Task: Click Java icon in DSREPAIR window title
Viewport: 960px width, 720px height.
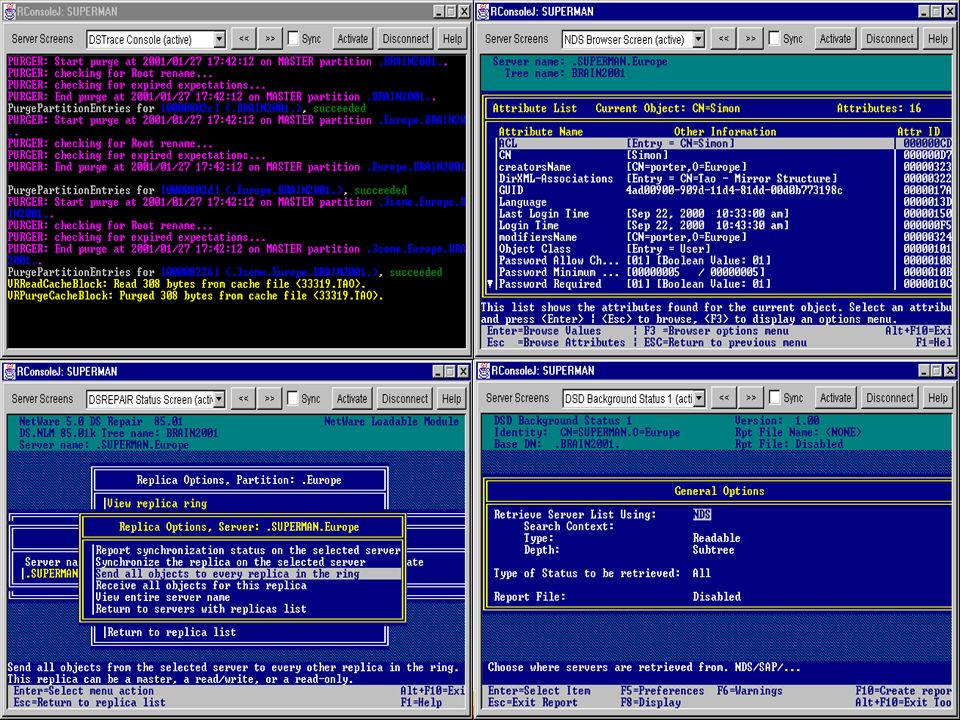Action: [x=10, y=371]
